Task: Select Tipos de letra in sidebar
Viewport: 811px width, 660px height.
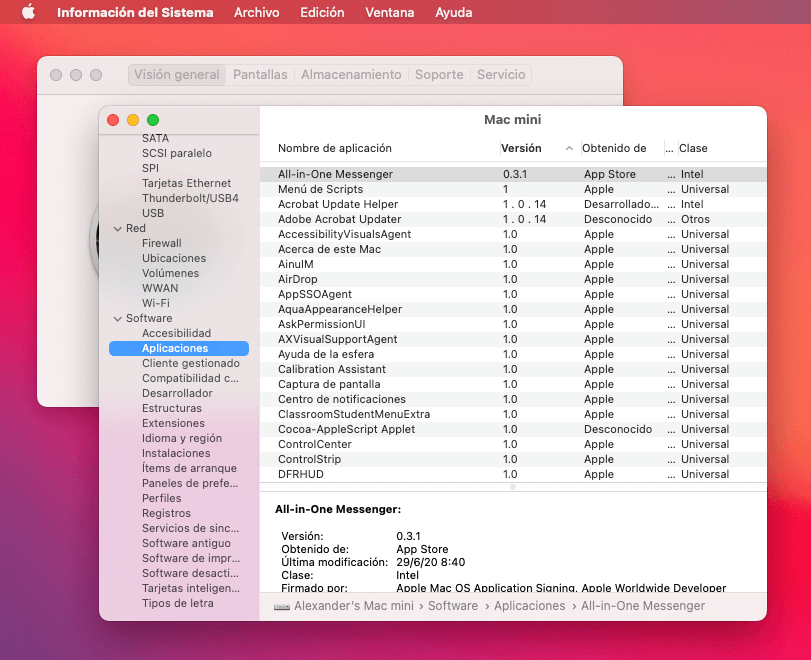Action: [177, 604]
